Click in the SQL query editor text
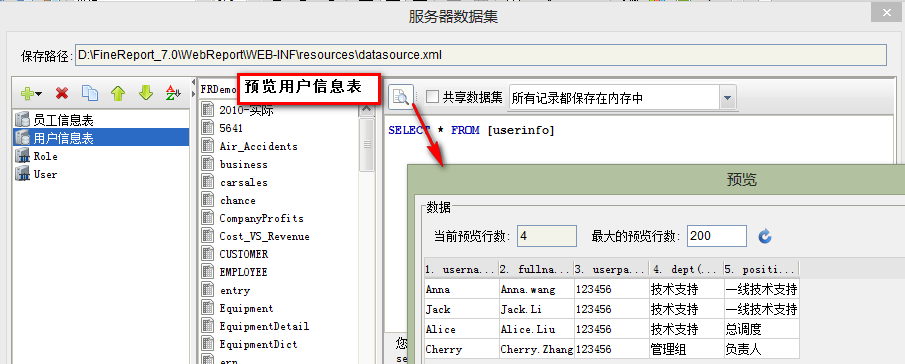This screenshot has width=905, height=364. pyautogui.click(x=471, y=130)
